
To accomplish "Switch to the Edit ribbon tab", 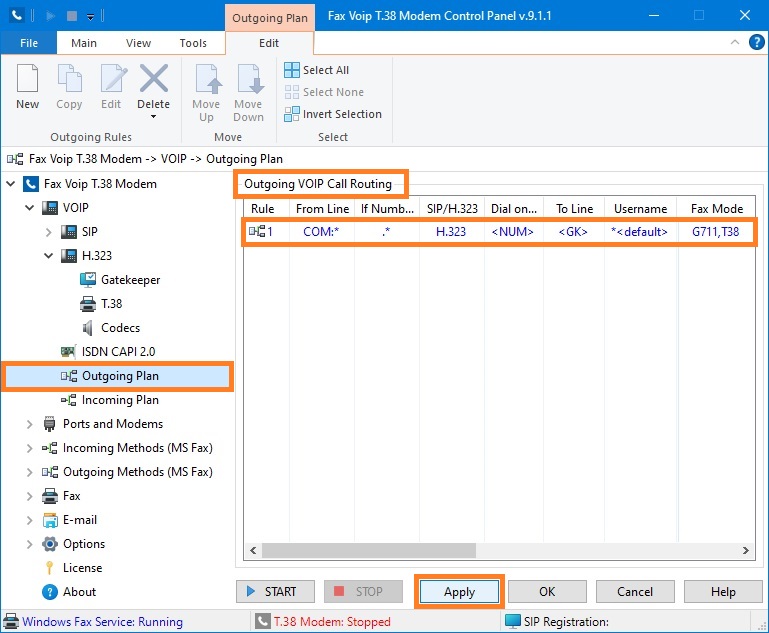I will 269,43.
